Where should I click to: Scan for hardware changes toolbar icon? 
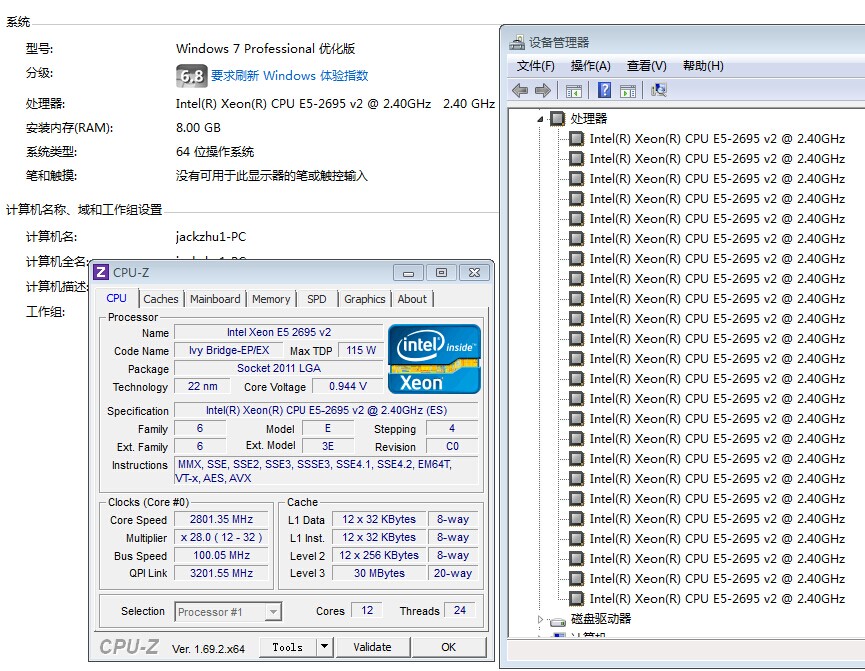point(659,90)
